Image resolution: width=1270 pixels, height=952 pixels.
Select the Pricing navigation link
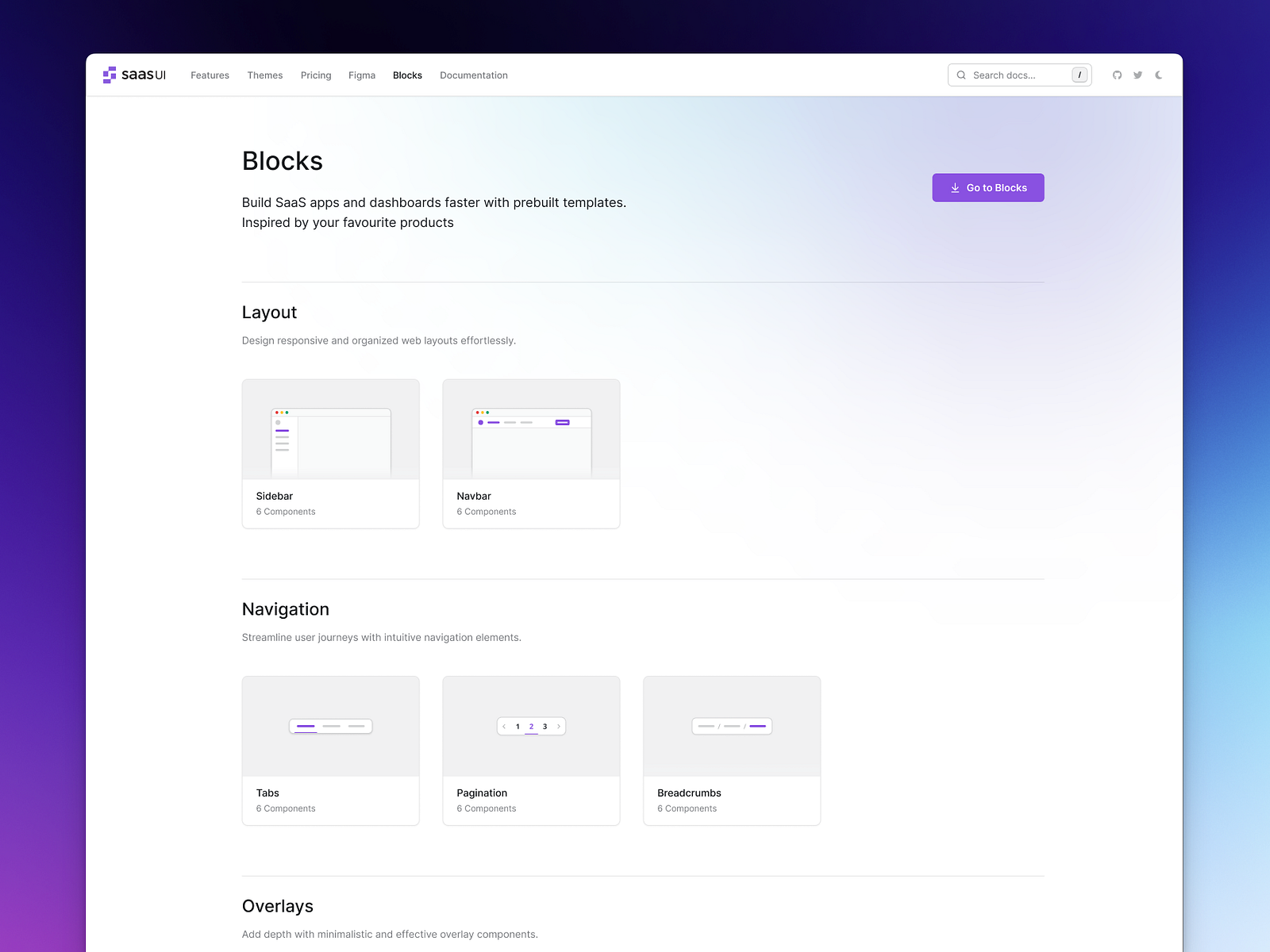pyautogui.click(x=315, y=75)
